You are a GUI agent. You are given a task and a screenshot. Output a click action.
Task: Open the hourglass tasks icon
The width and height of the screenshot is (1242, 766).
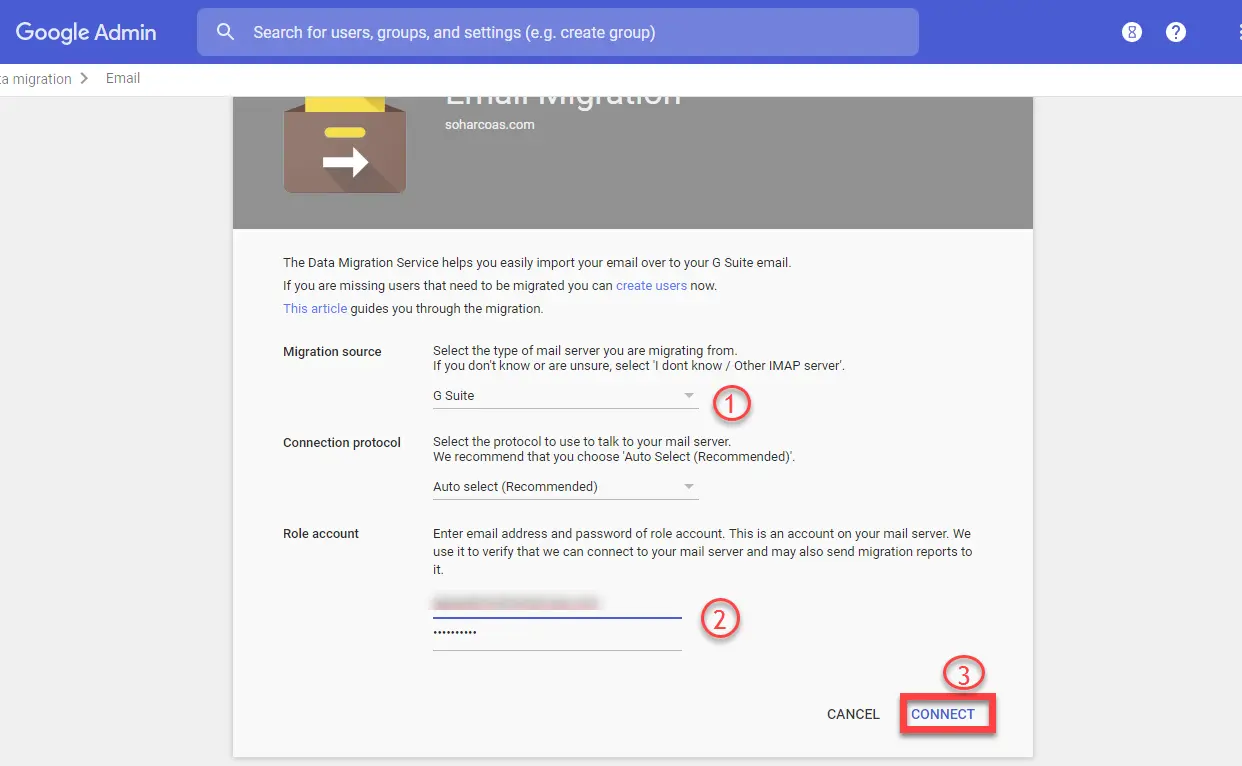pos(1132,32)
